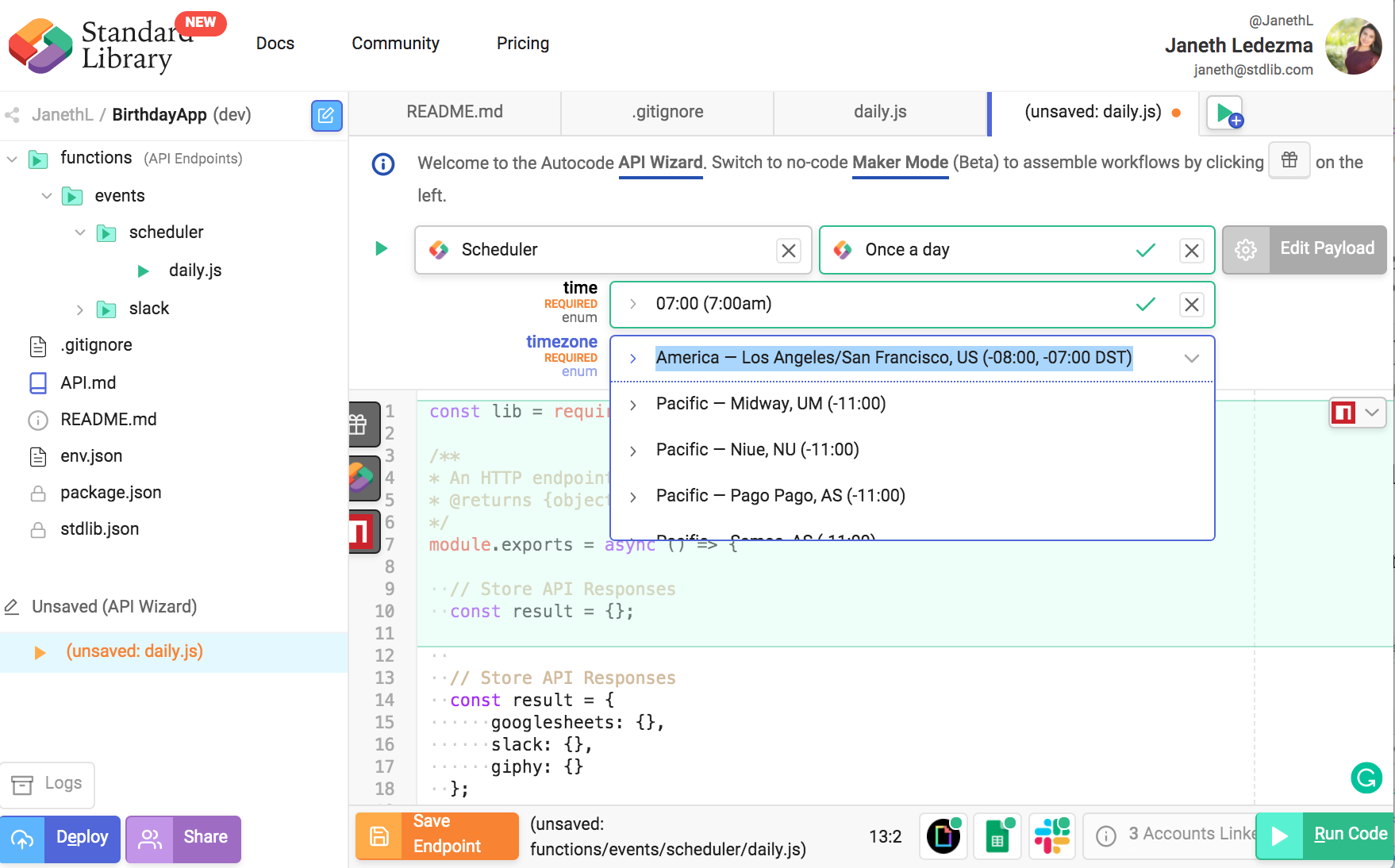Viewport: 1395px width, 868px height.
Task: Open package.json file
Action: pyautogui.click(x=110, y=494)
